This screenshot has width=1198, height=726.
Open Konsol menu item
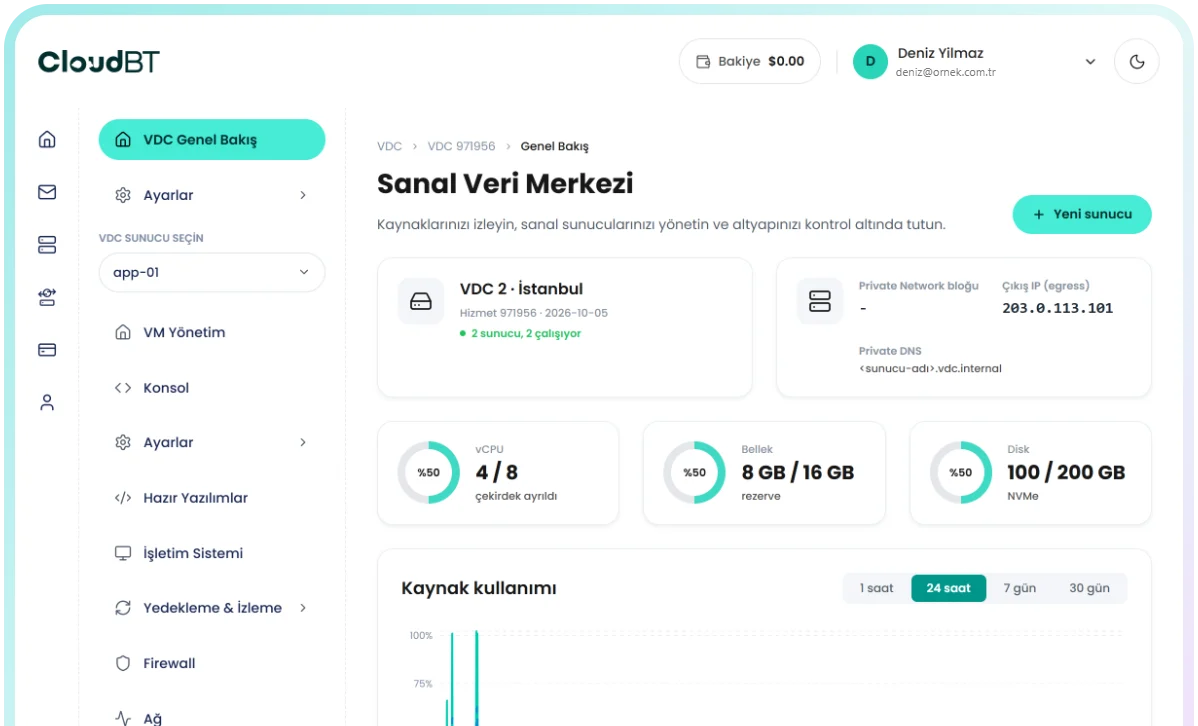[212, 388]
